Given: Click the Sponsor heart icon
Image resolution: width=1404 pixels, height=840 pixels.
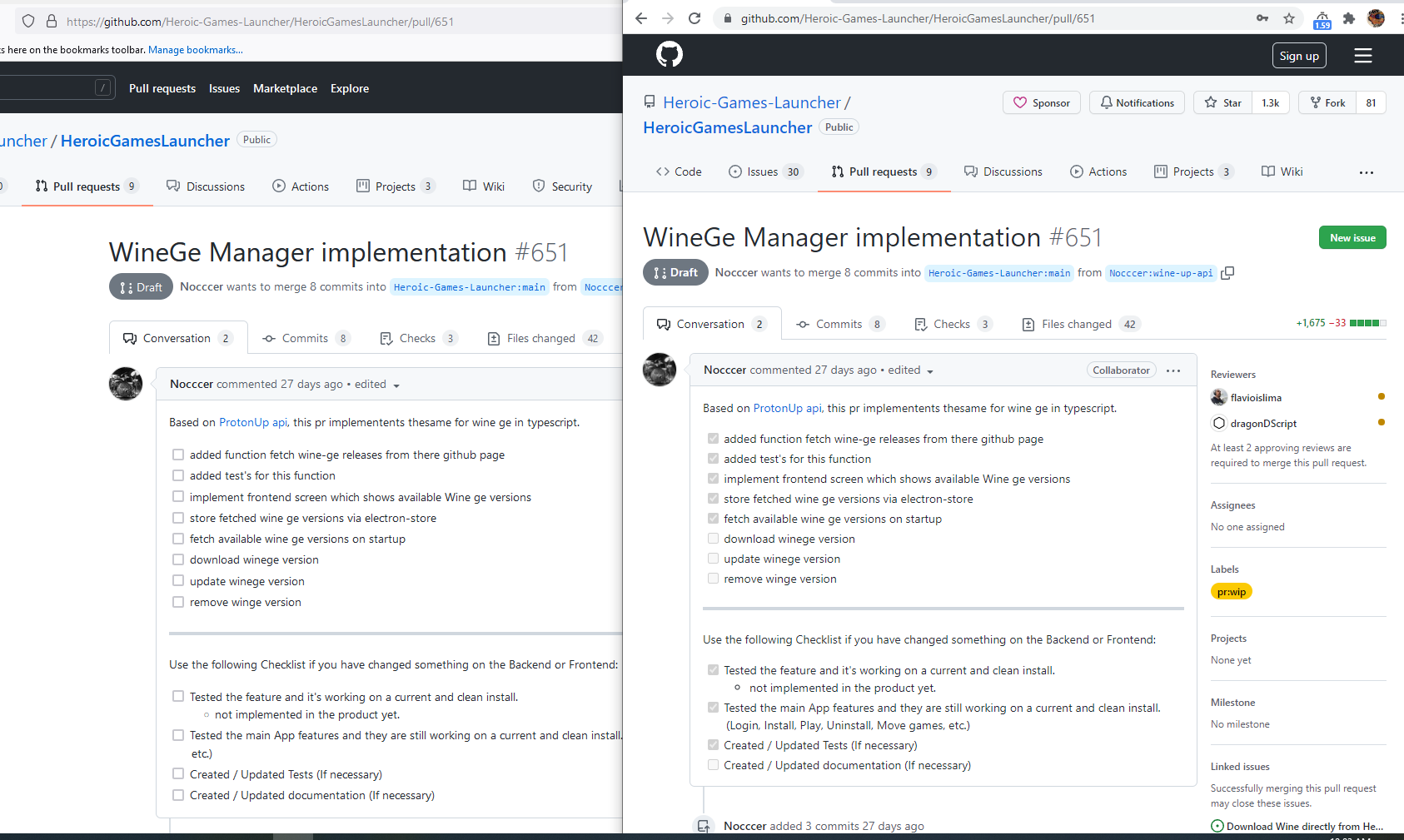Looking at the screenshot, I should point(1022,102).
